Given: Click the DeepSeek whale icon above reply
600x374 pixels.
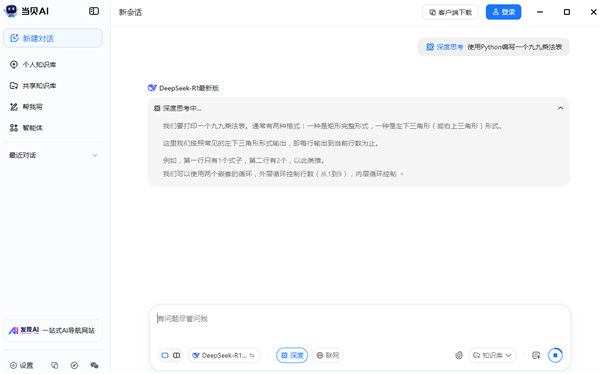Looking at the screenshot, I should pyautogui.click(x=152, y=88).
